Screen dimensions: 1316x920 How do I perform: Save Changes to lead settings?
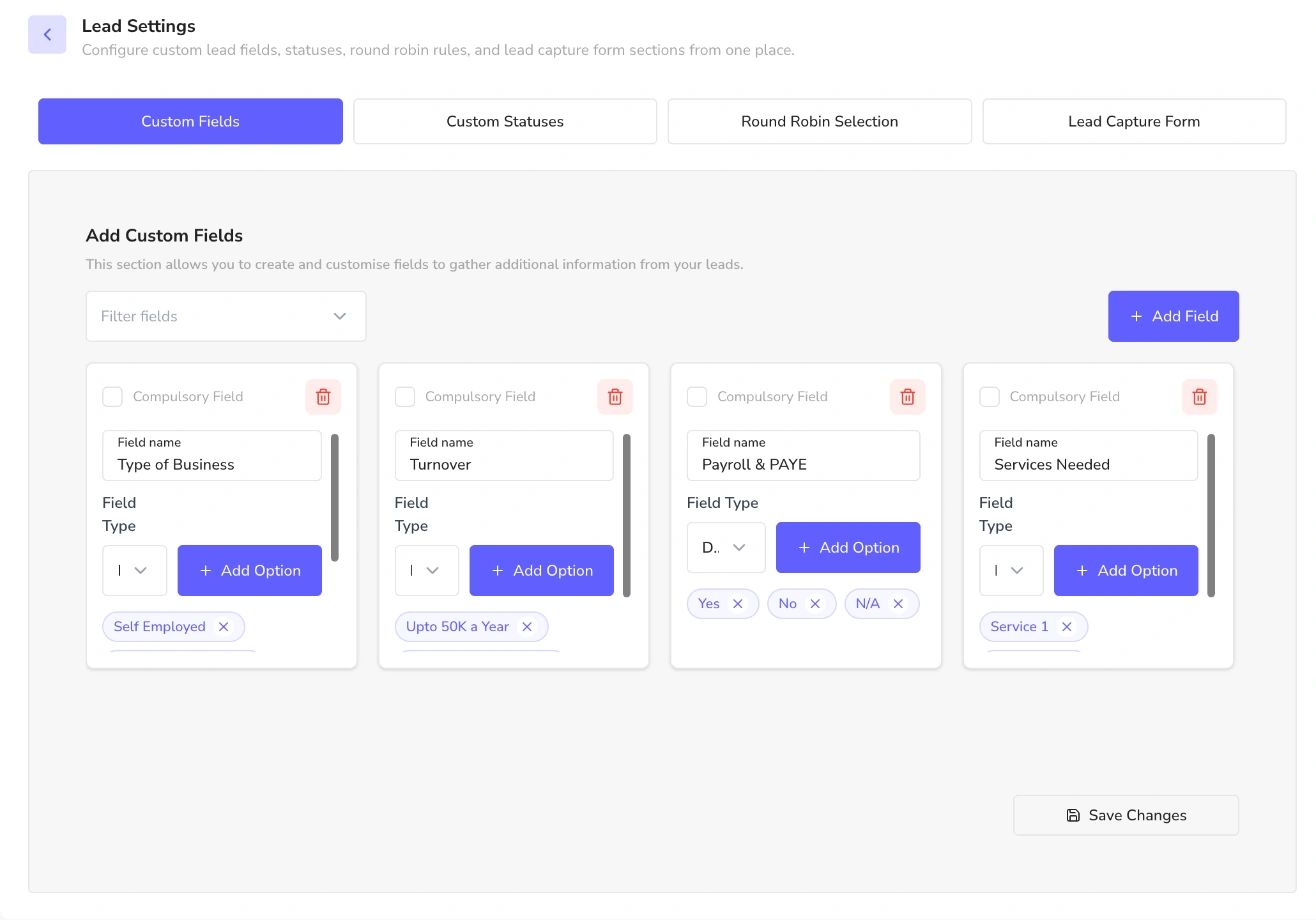click(x=1126, y=815)
